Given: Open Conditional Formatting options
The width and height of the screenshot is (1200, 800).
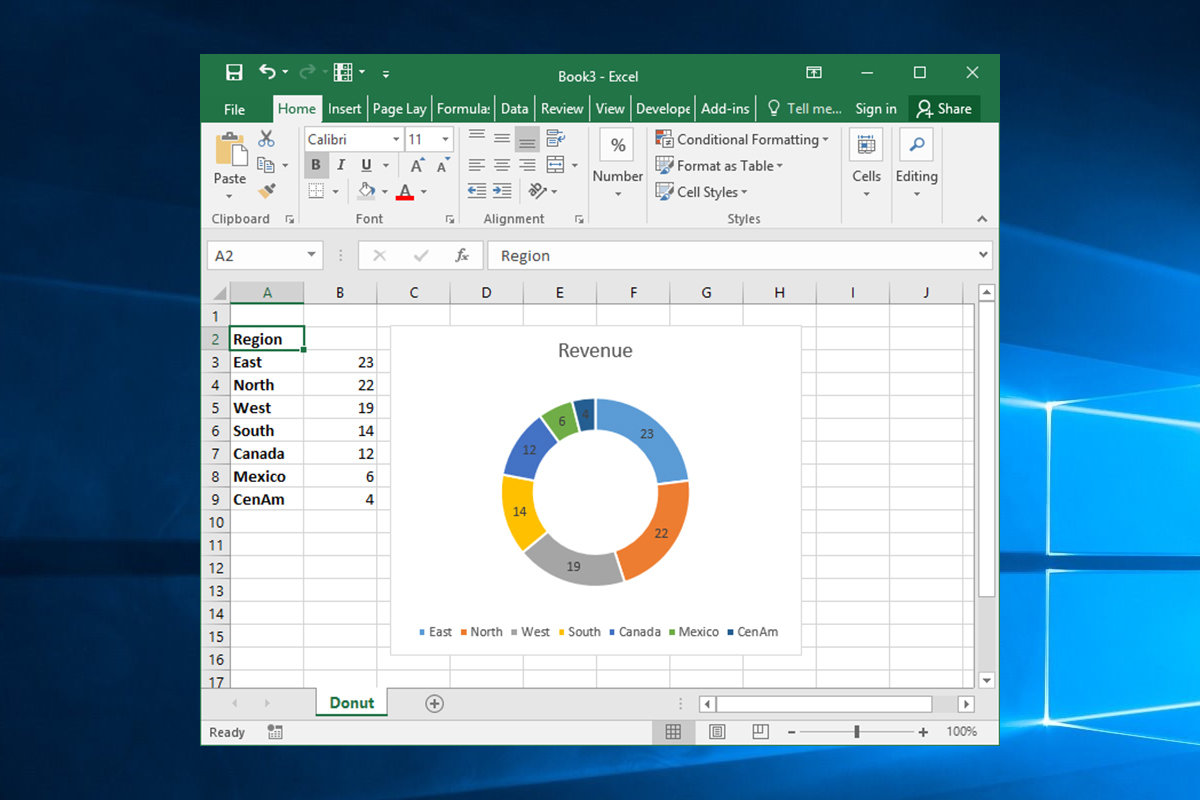Looking at the screenshot, I should (x=743, y=139).
